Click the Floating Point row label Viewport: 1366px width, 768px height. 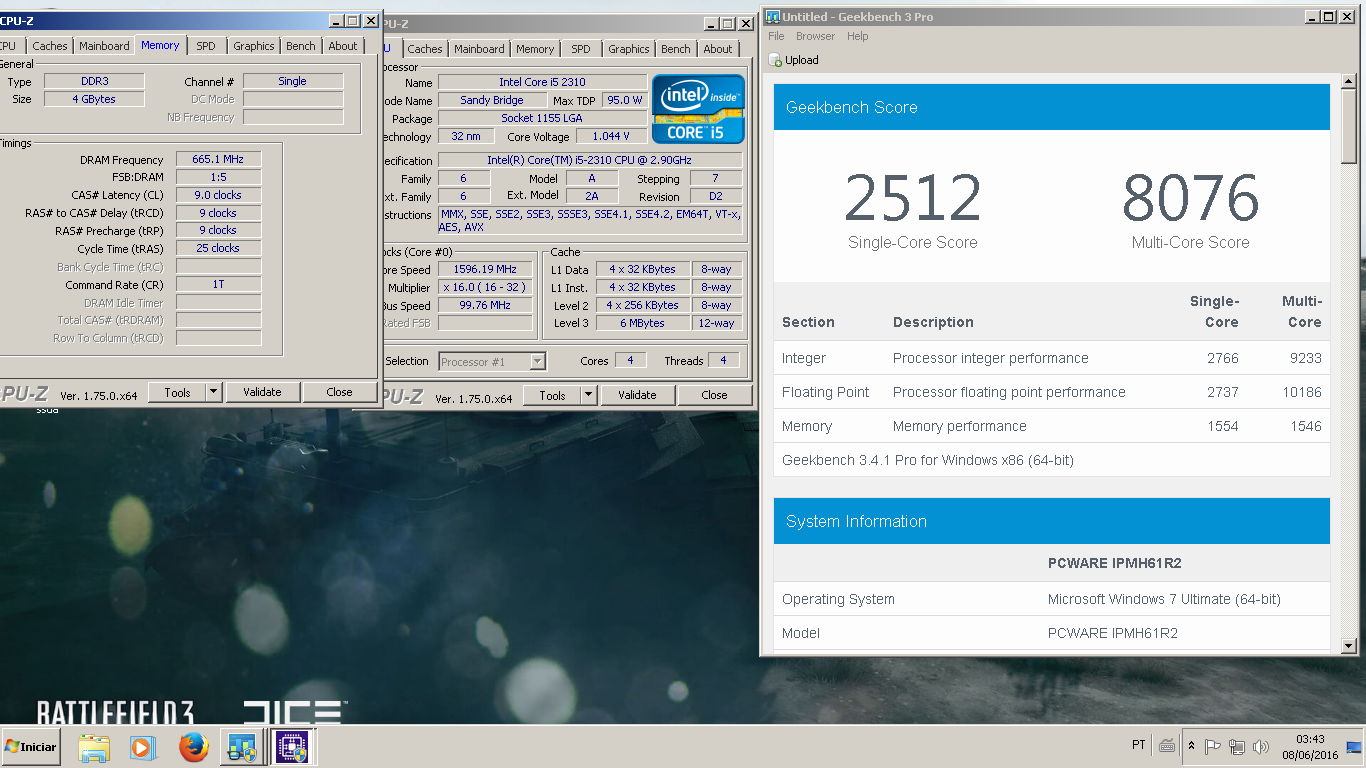click(826, 392)
